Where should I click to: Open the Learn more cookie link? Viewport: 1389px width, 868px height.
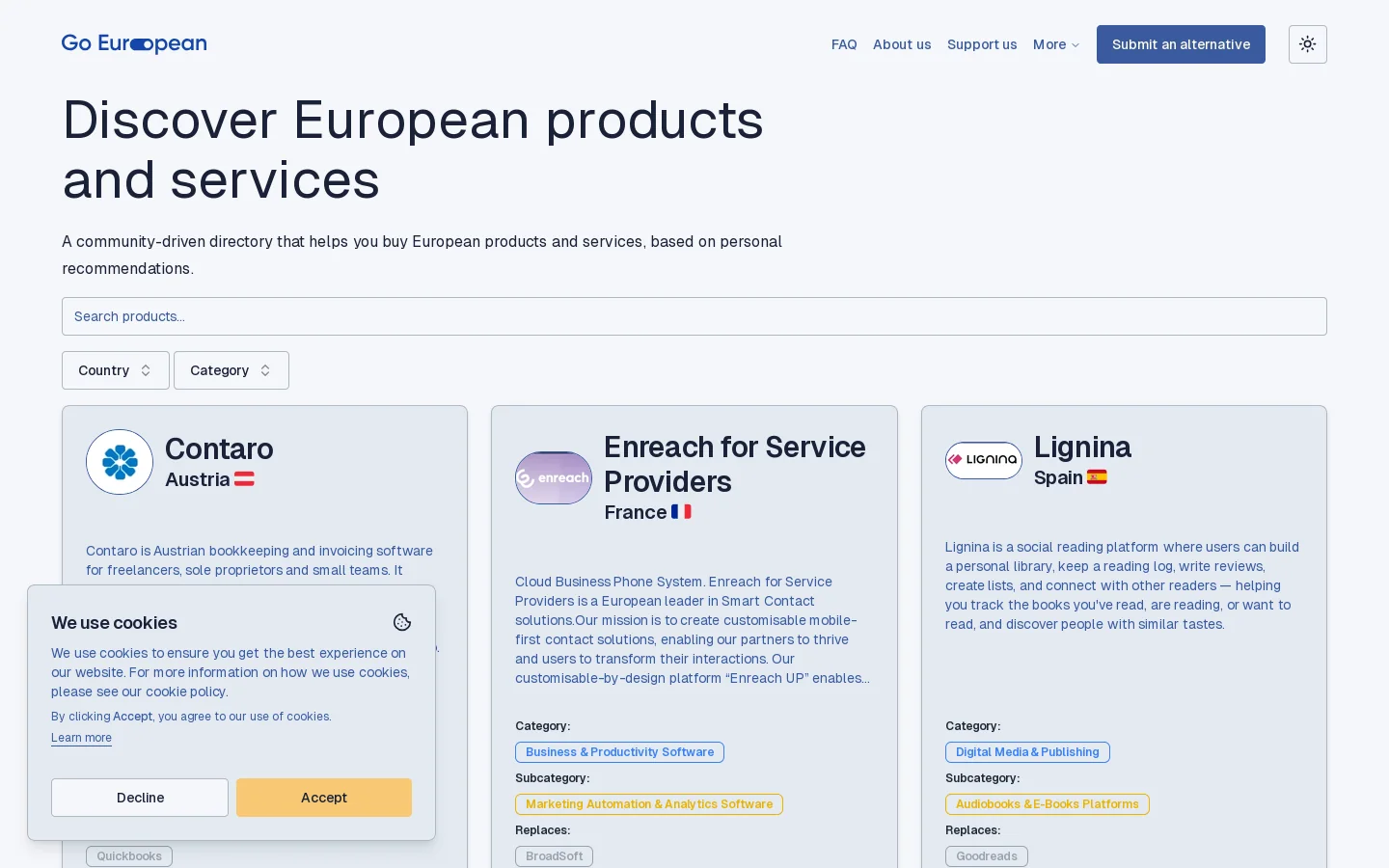[81, 738]
